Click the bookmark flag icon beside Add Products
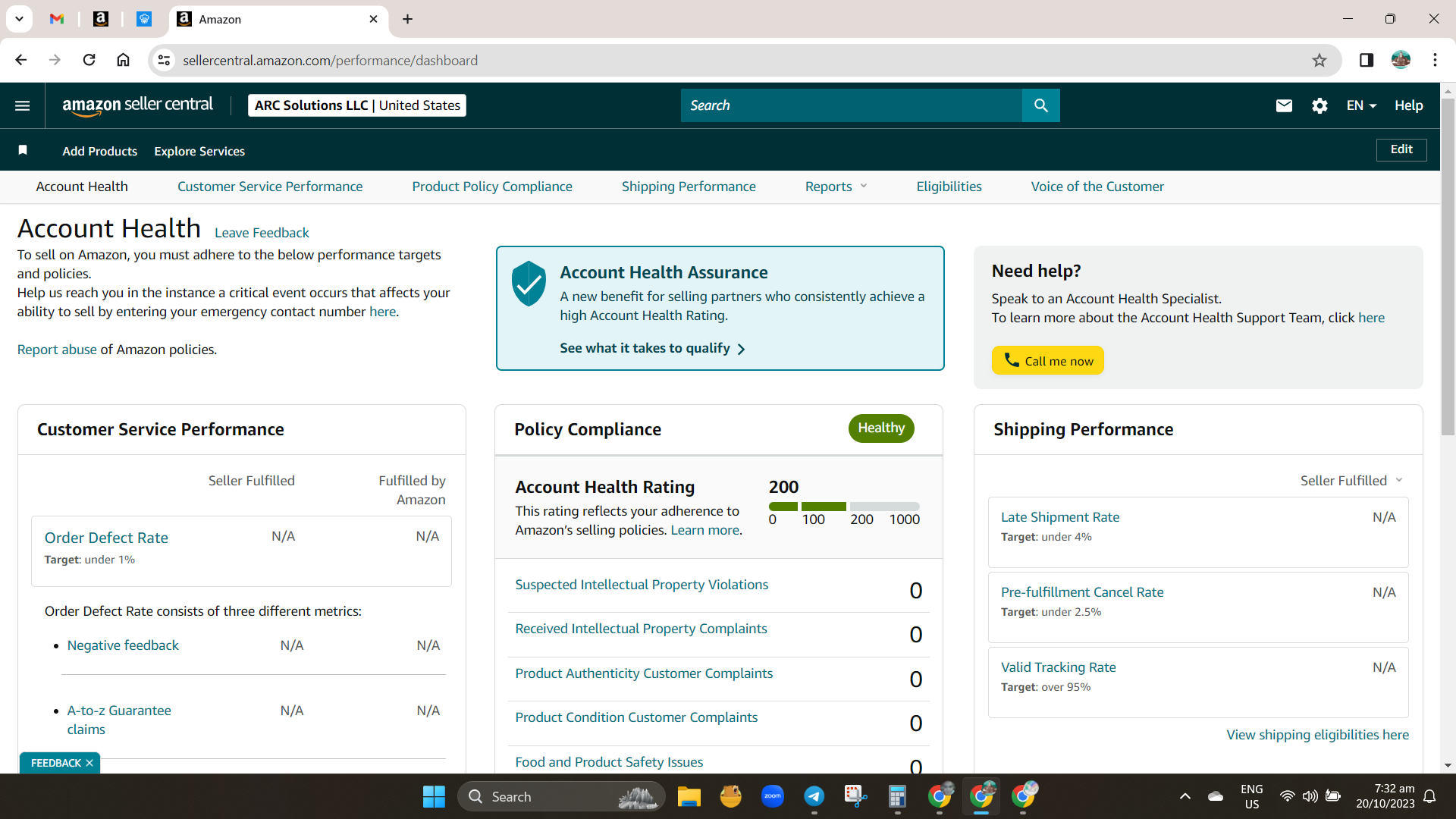The width and height of the screenshot is (1456, 819). pyautogui.click(x=23, y=150)
